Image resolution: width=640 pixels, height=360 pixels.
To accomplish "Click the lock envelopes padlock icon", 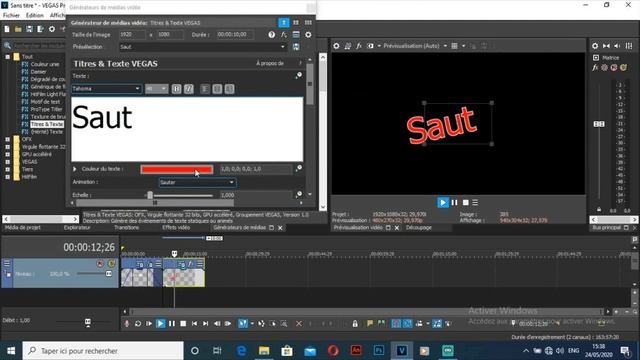I will [355, 324].
